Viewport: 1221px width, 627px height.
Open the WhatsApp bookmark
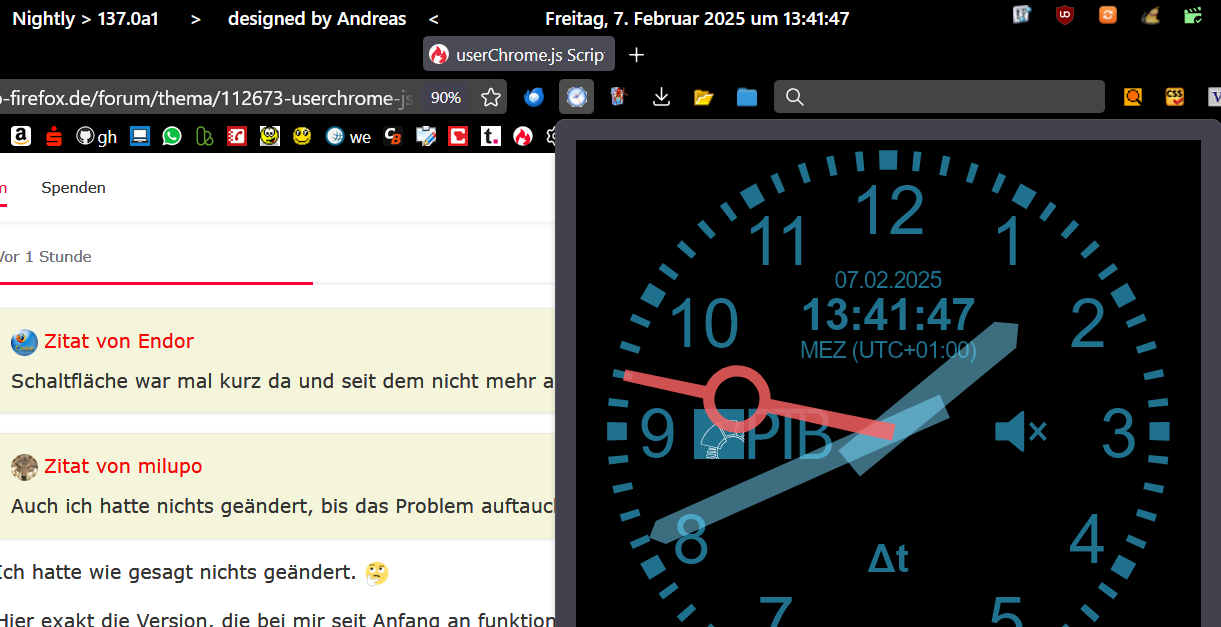pyautogui.click(x=172, y=136)
